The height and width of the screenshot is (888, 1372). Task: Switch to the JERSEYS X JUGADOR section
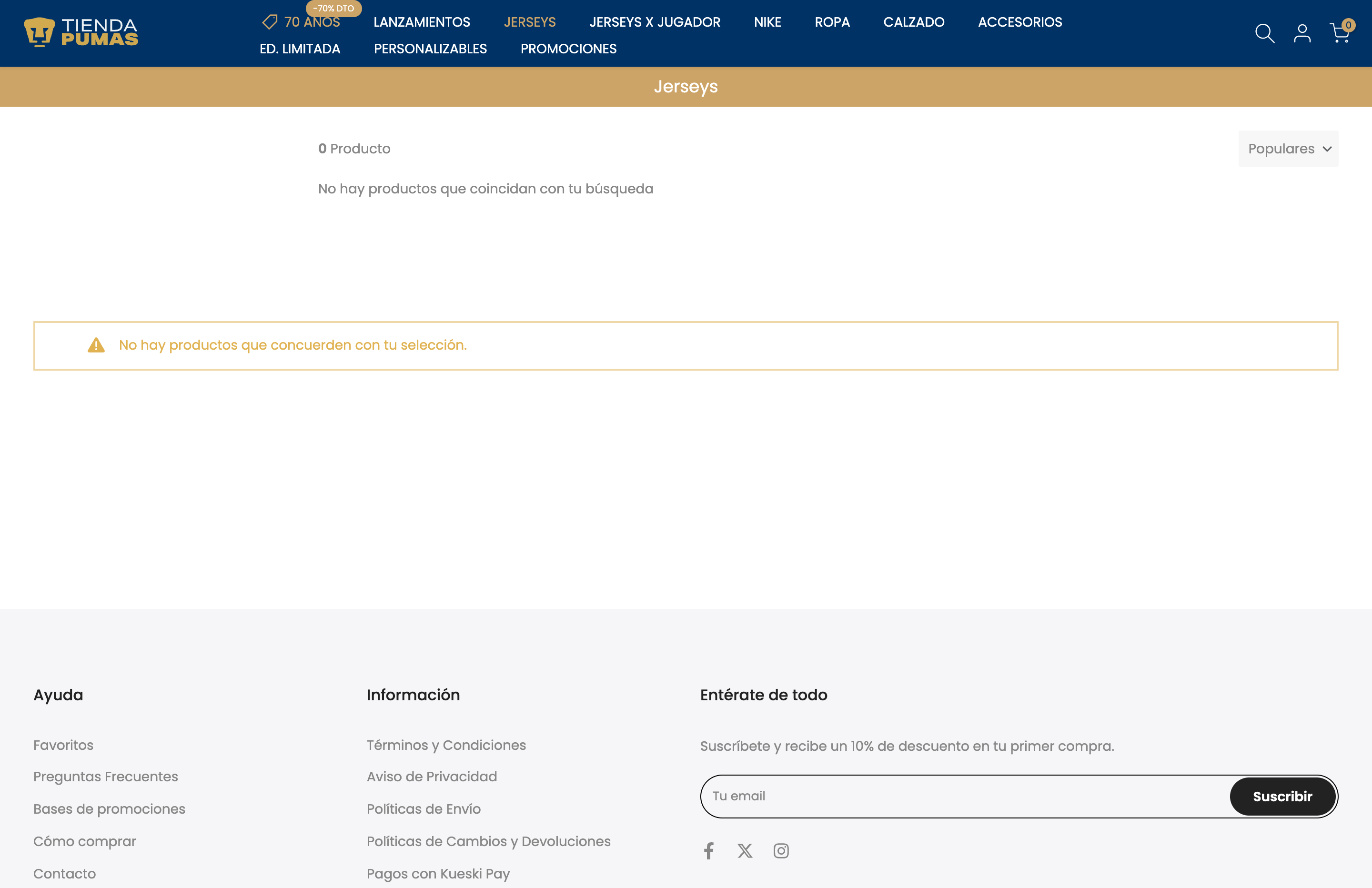pos(655,22)
